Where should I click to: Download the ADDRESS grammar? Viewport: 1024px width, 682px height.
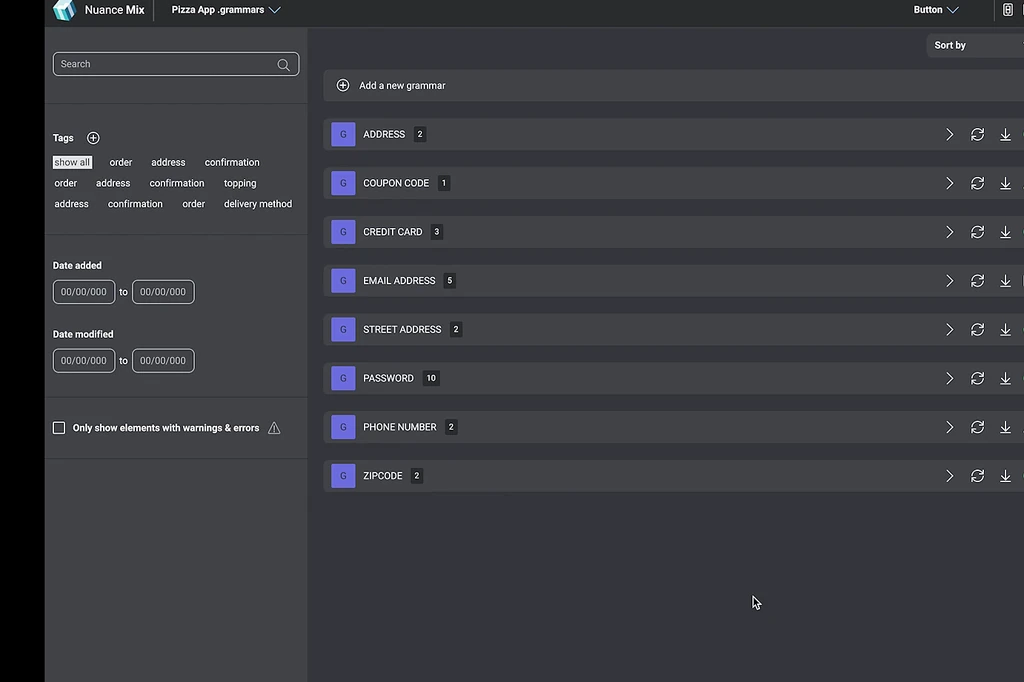[1005, 135]
